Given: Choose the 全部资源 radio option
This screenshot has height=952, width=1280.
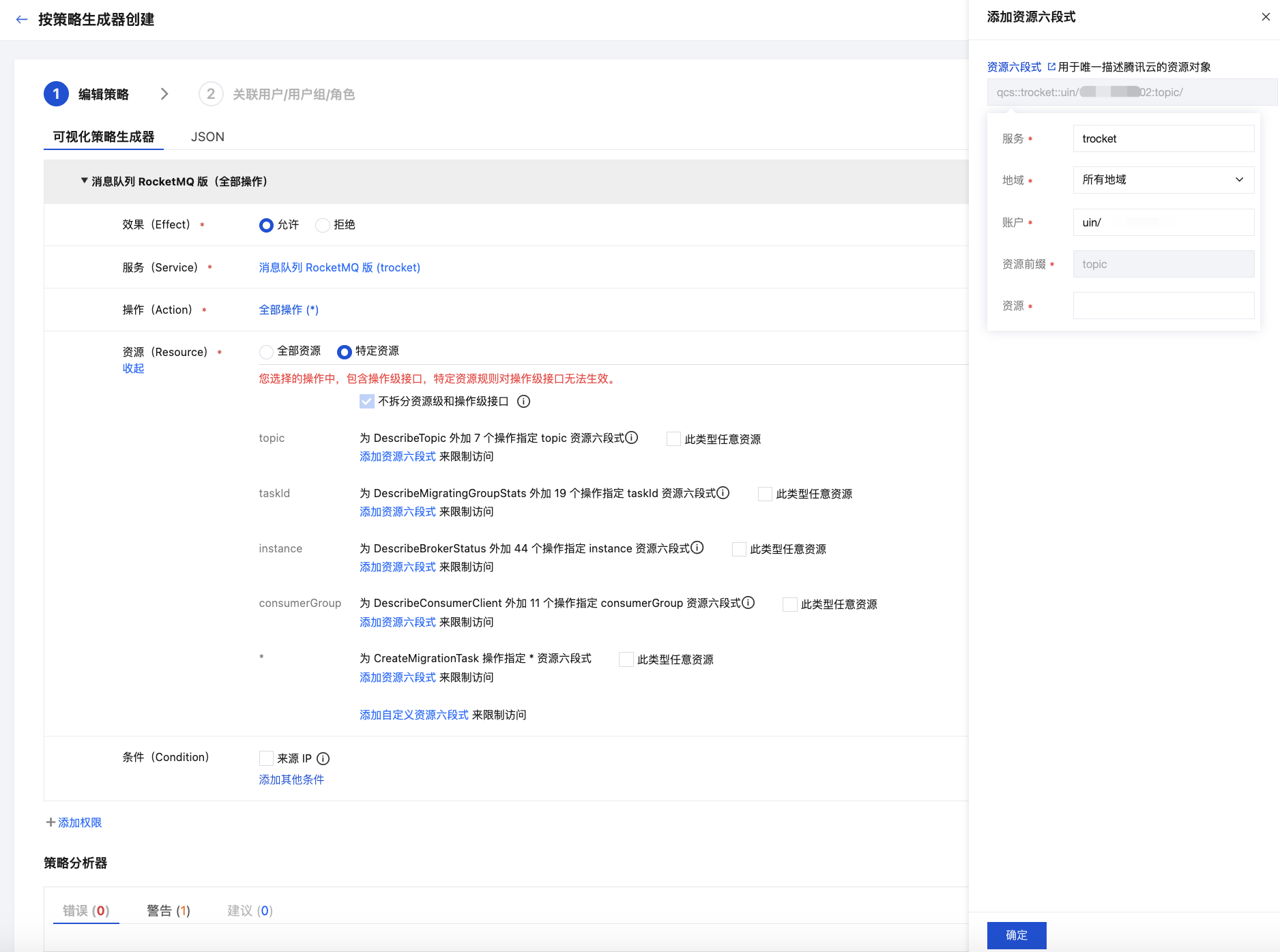Looking at the screenshot, I should [266, 352].
